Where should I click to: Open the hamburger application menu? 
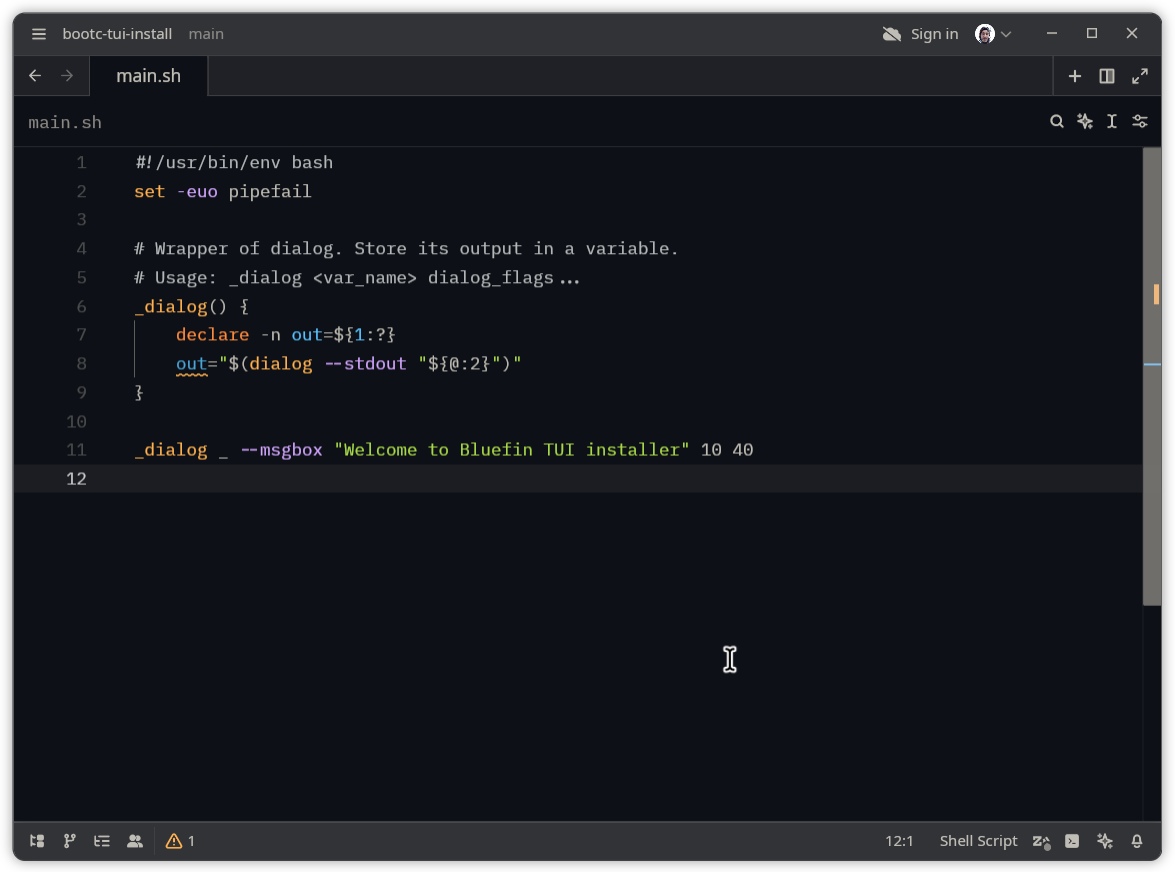tap(39, 34)
